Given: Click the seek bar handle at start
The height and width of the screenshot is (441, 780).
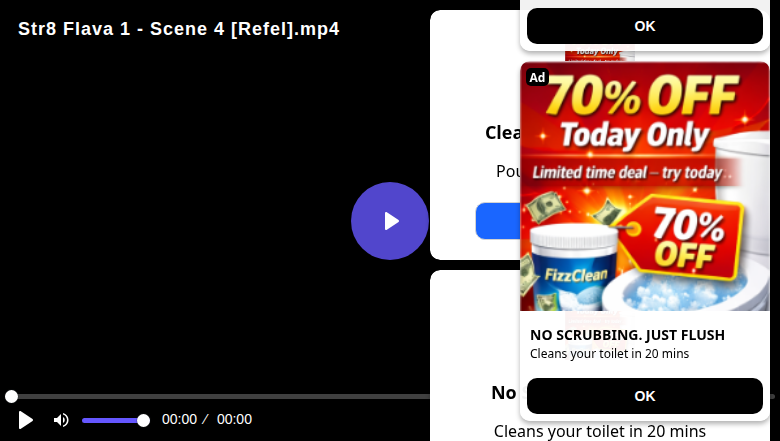Looking at the screenshot, I should [x=11, y=396].
